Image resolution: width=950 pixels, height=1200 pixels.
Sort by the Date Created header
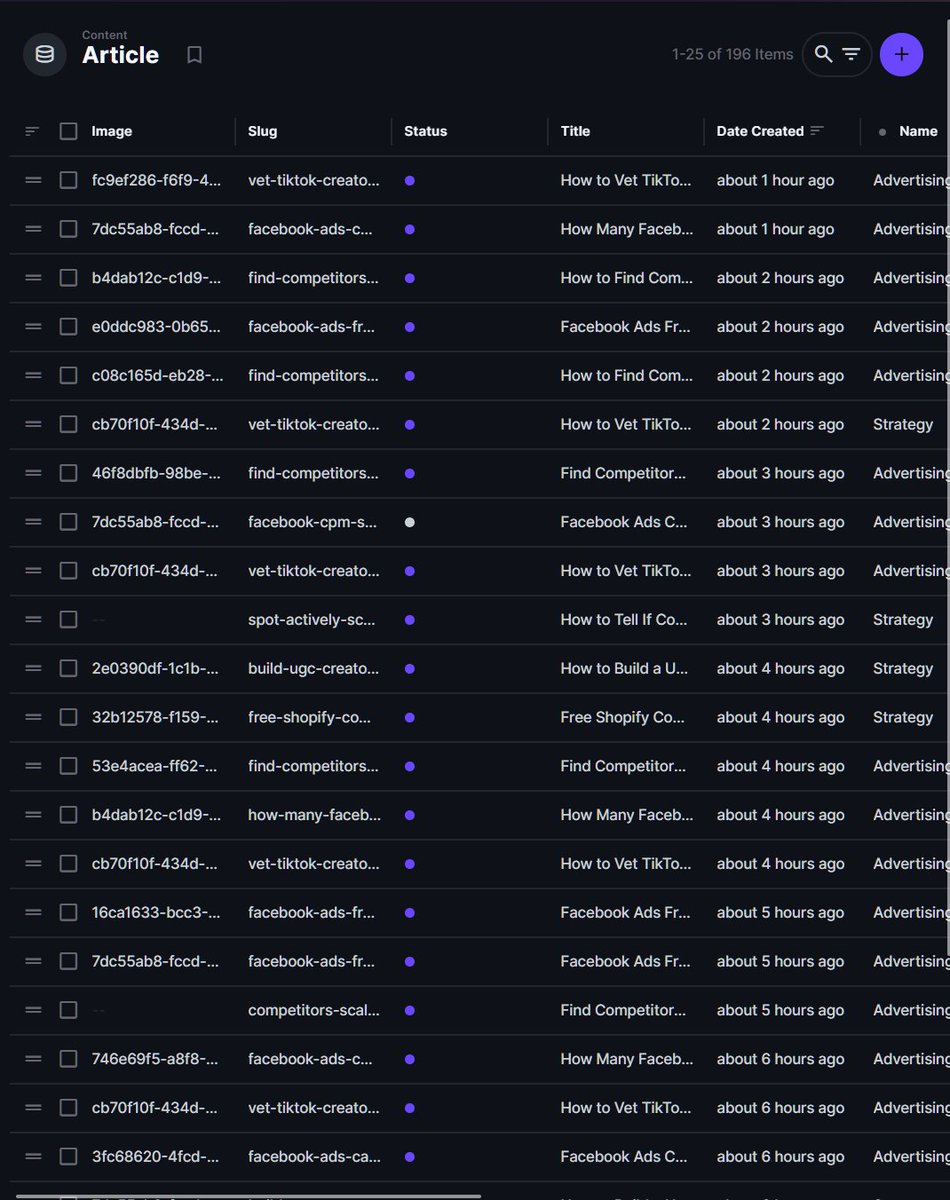760,131
